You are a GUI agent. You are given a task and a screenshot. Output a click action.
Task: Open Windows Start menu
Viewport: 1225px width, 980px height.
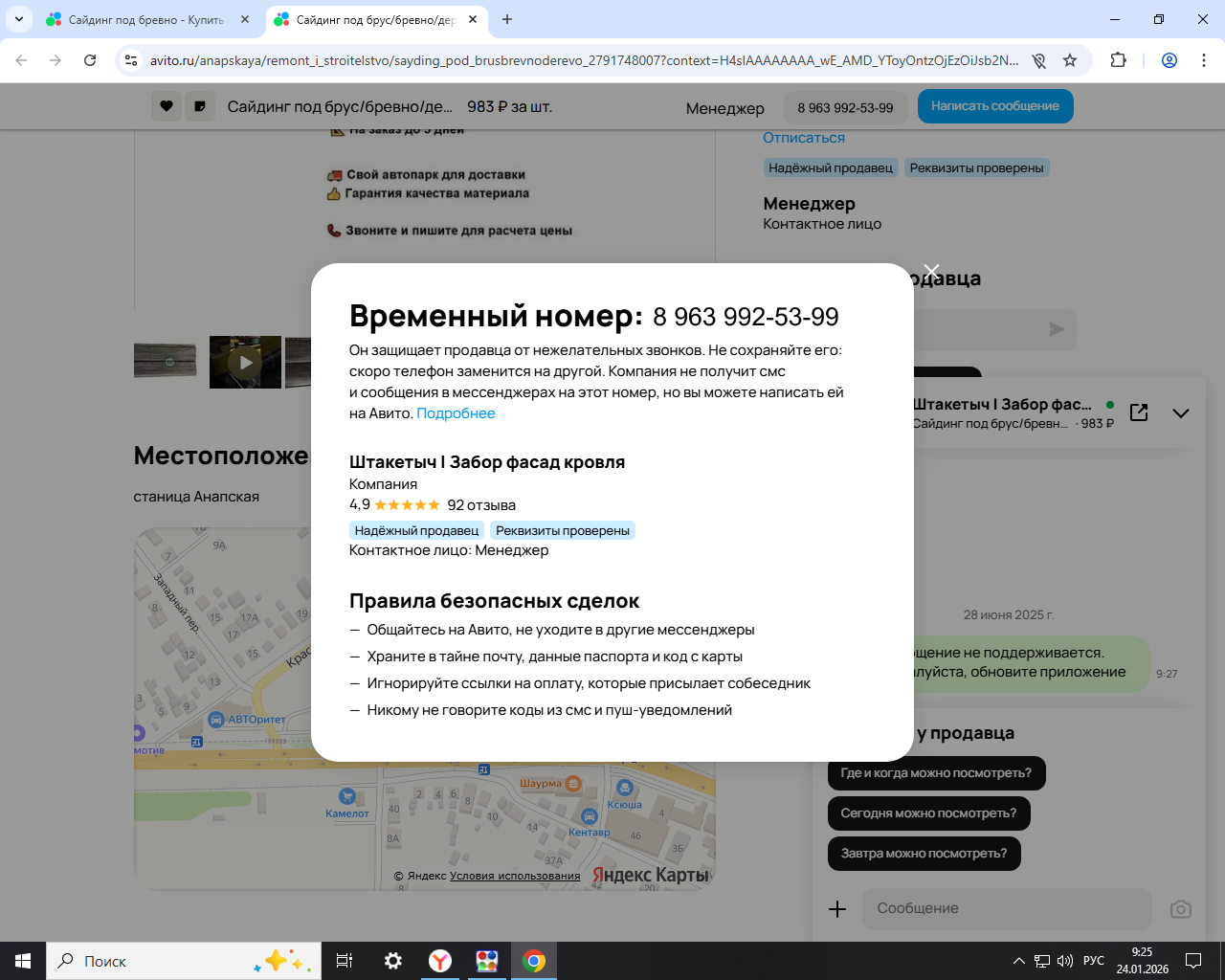[x=23, y=961]
